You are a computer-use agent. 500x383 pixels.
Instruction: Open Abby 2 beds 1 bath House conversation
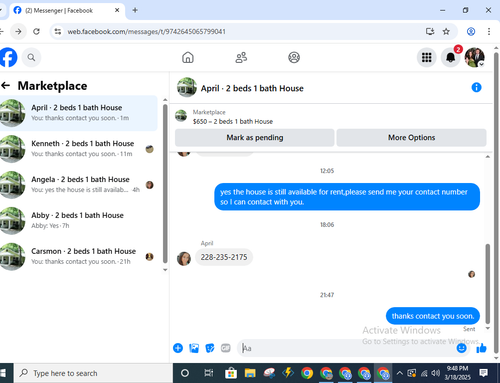pyautogui.click(x=79, y=220)
